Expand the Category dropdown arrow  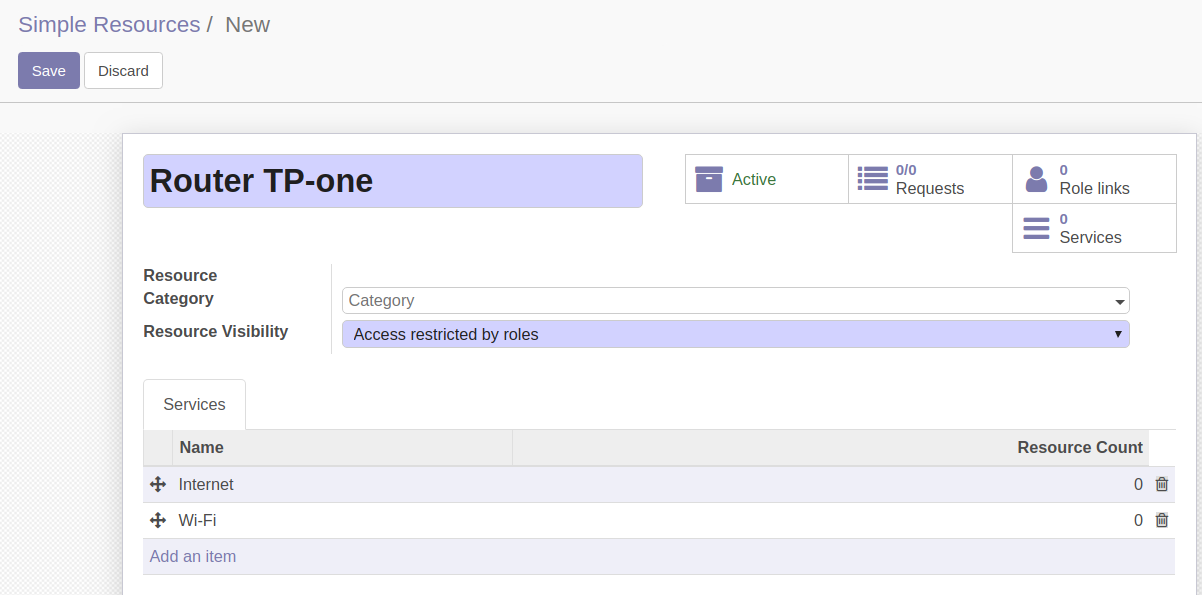pos(1119,301)
